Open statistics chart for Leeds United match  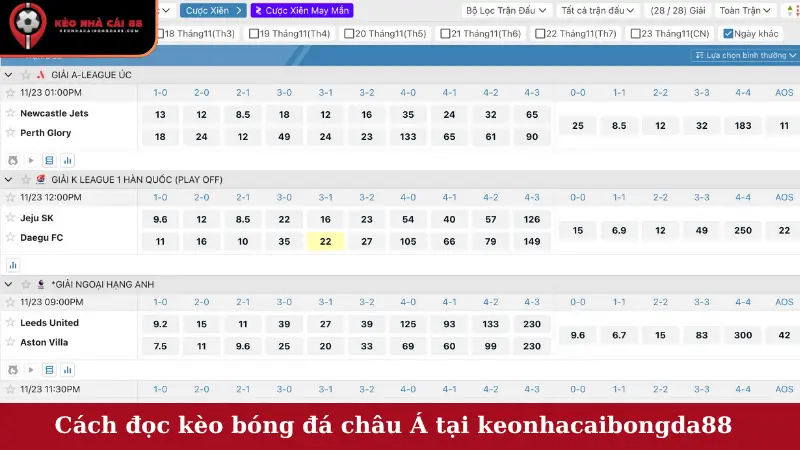tap(67, 369)
